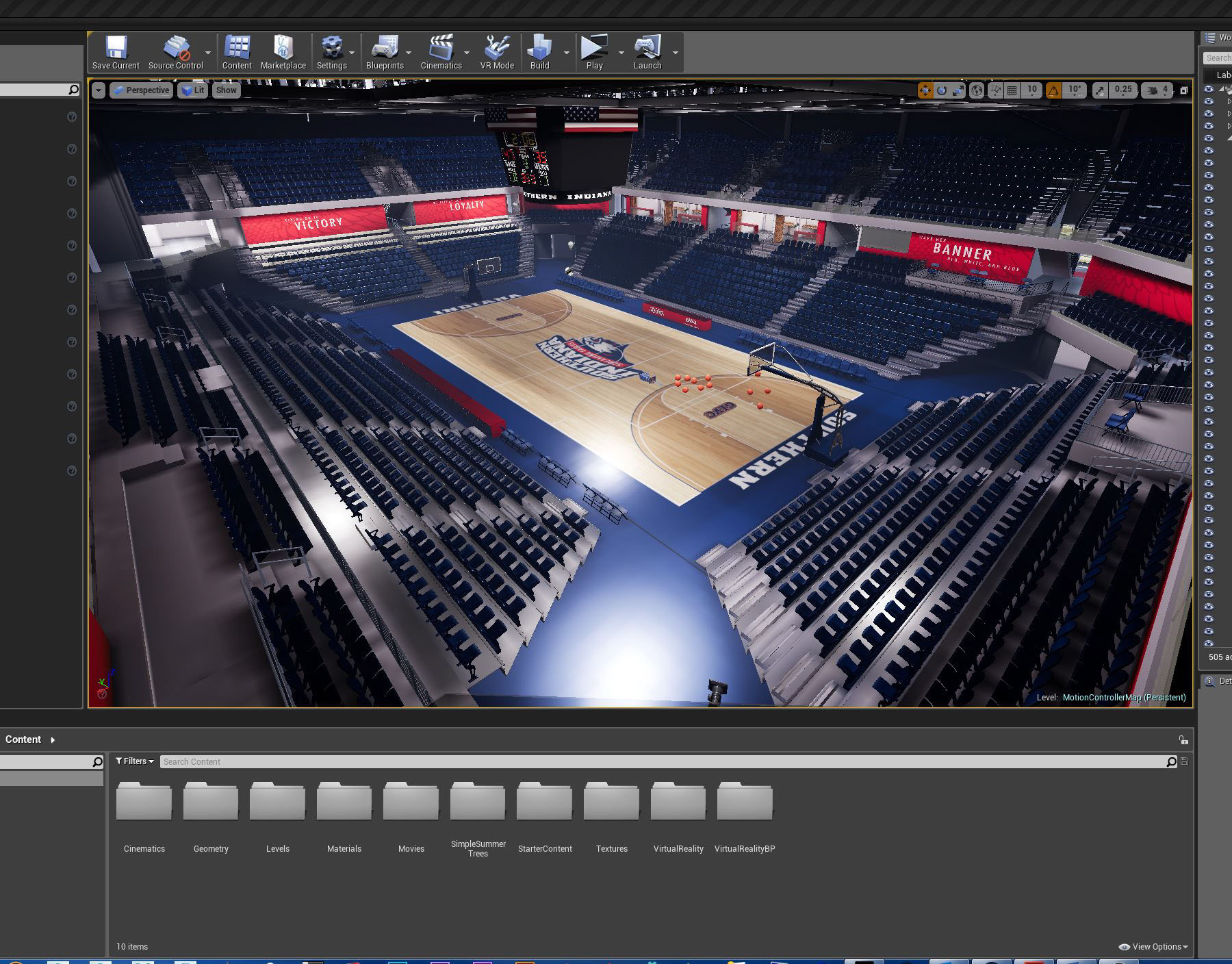The height and width of the screenshot is (964, 1232).
Task: Select the StarterContent folder
Action: tap(545, 817)
